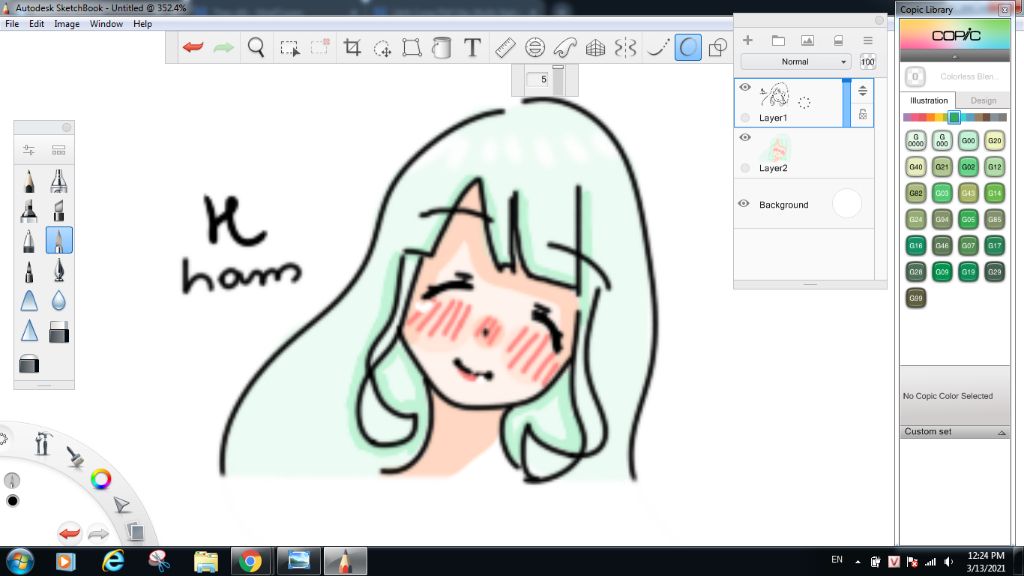Pick the Fountain ink pen brush

[x=58, y=270]
